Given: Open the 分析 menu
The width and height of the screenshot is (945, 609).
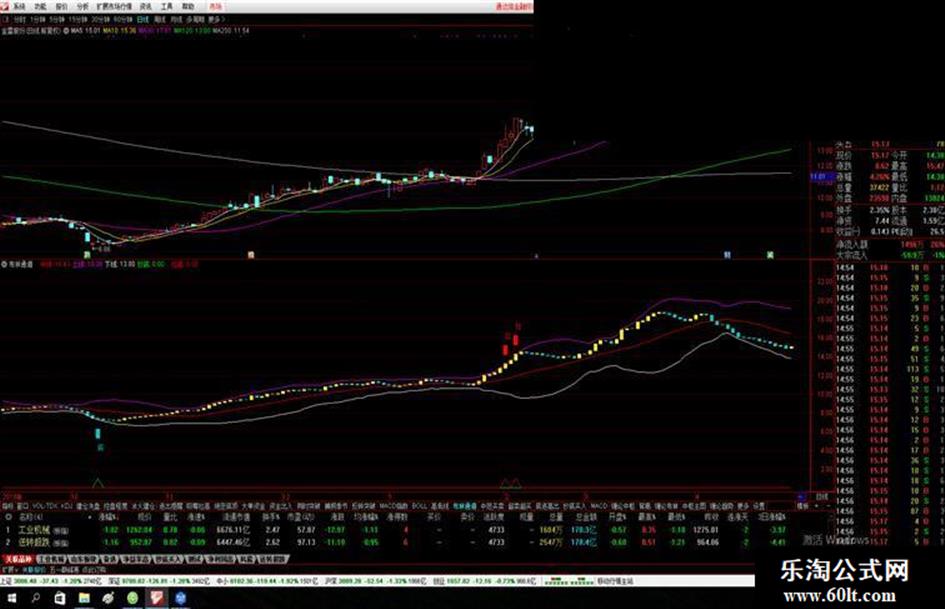Looking at the screenshot, I should click(83, 7).
